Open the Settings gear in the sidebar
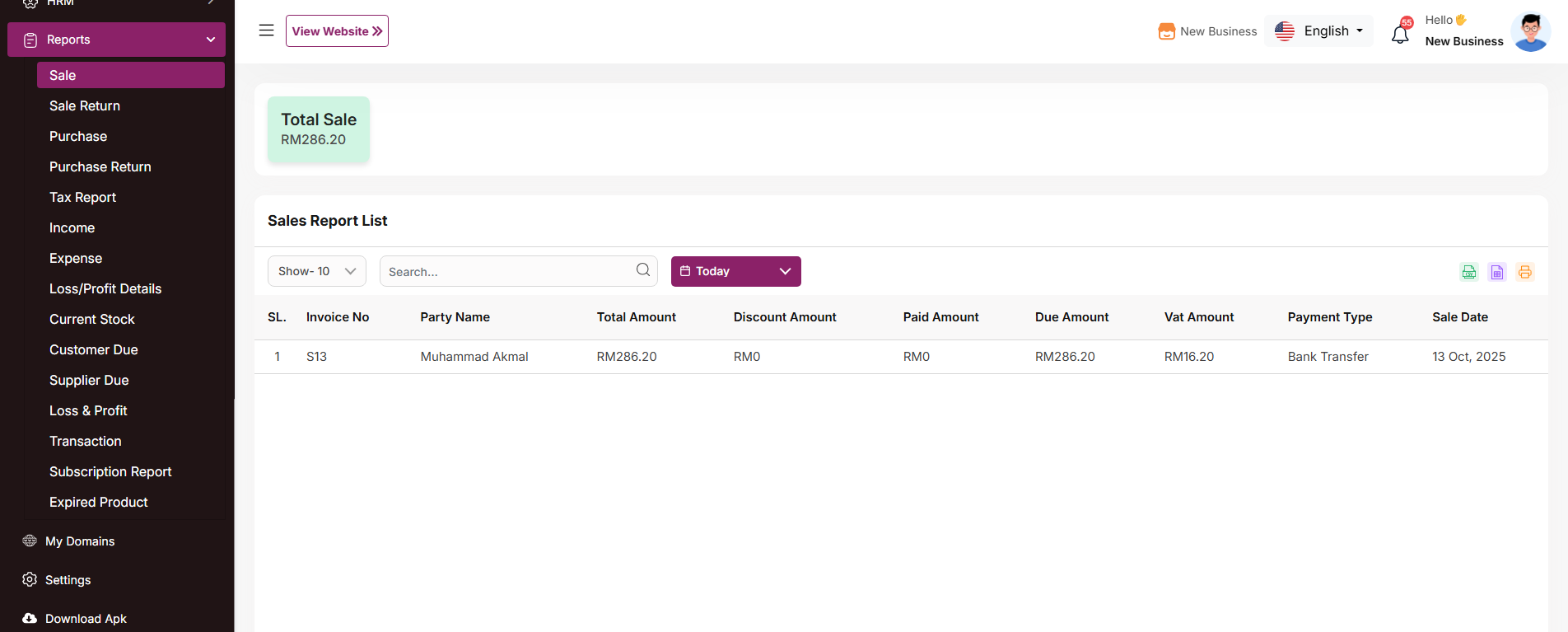The height and width of the screenshot is (632, 1568). 30,579
